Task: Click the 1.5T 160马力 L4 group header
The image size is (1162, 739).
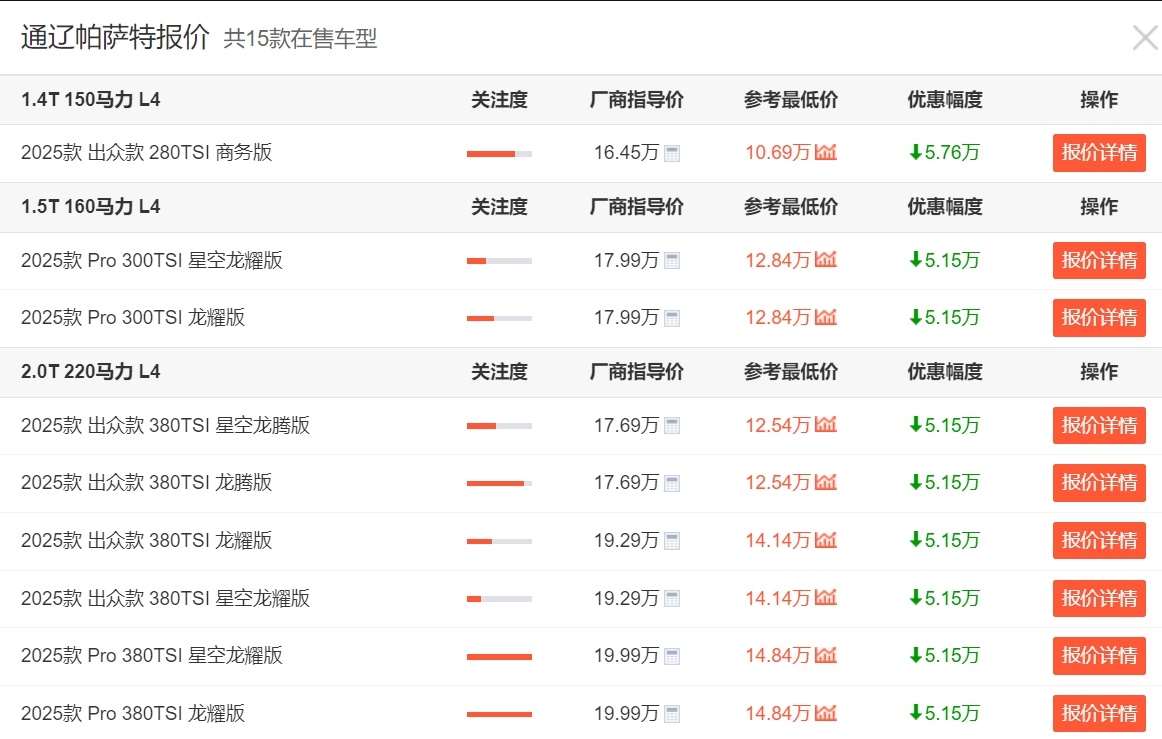Action: (90, 206)
